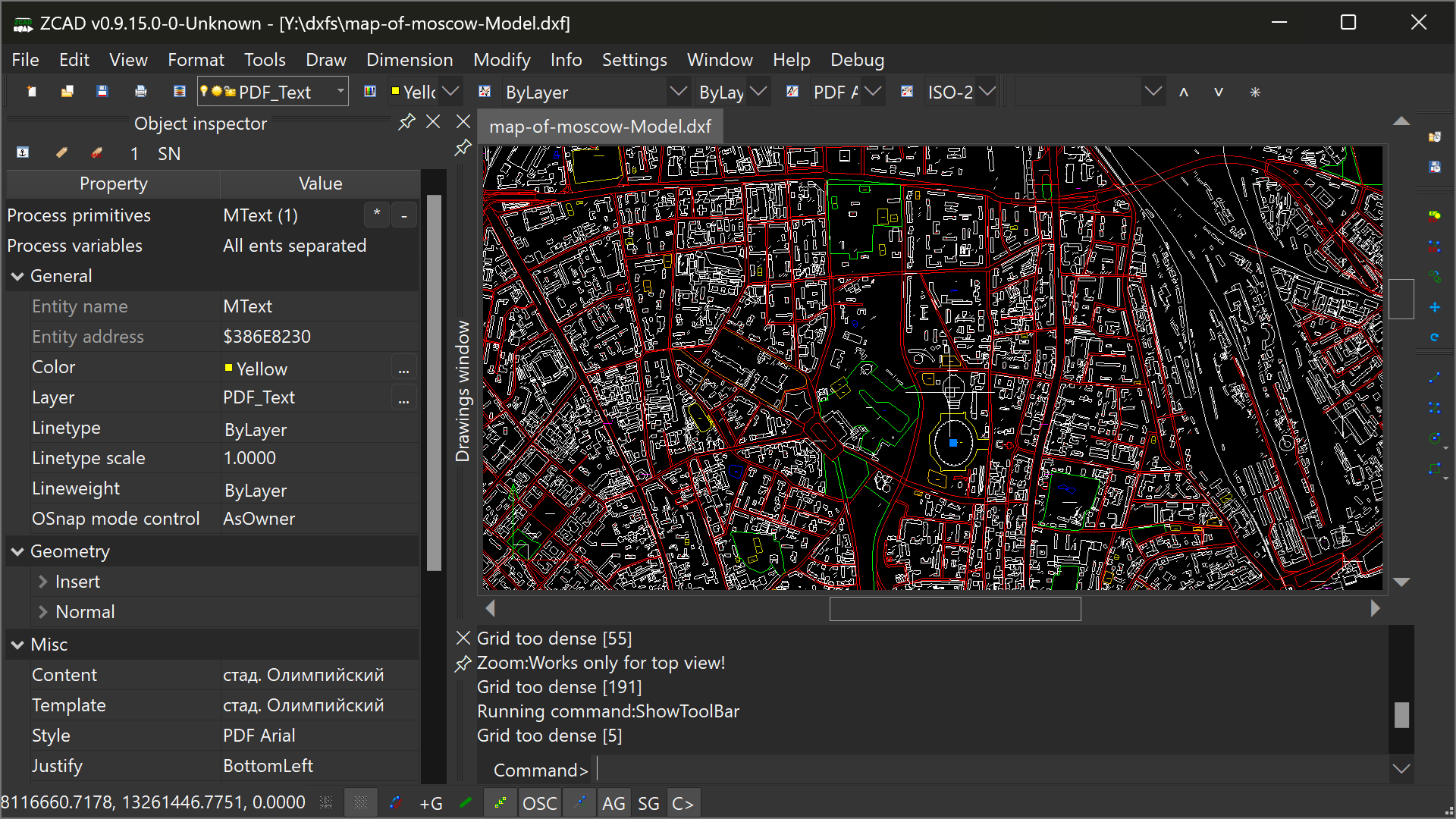This screenshot has height=819, width=1456.
Task: Toggle C> in status bar
Action: (x=683, y=803)
